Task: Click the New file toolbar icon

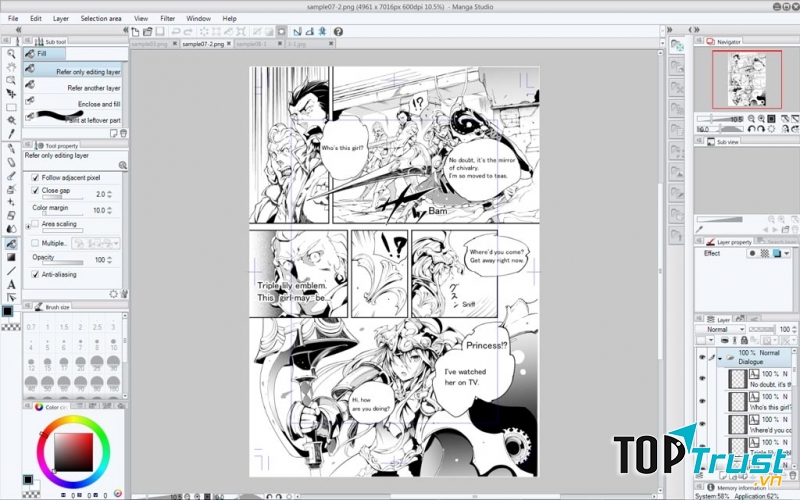Action: 136,32
